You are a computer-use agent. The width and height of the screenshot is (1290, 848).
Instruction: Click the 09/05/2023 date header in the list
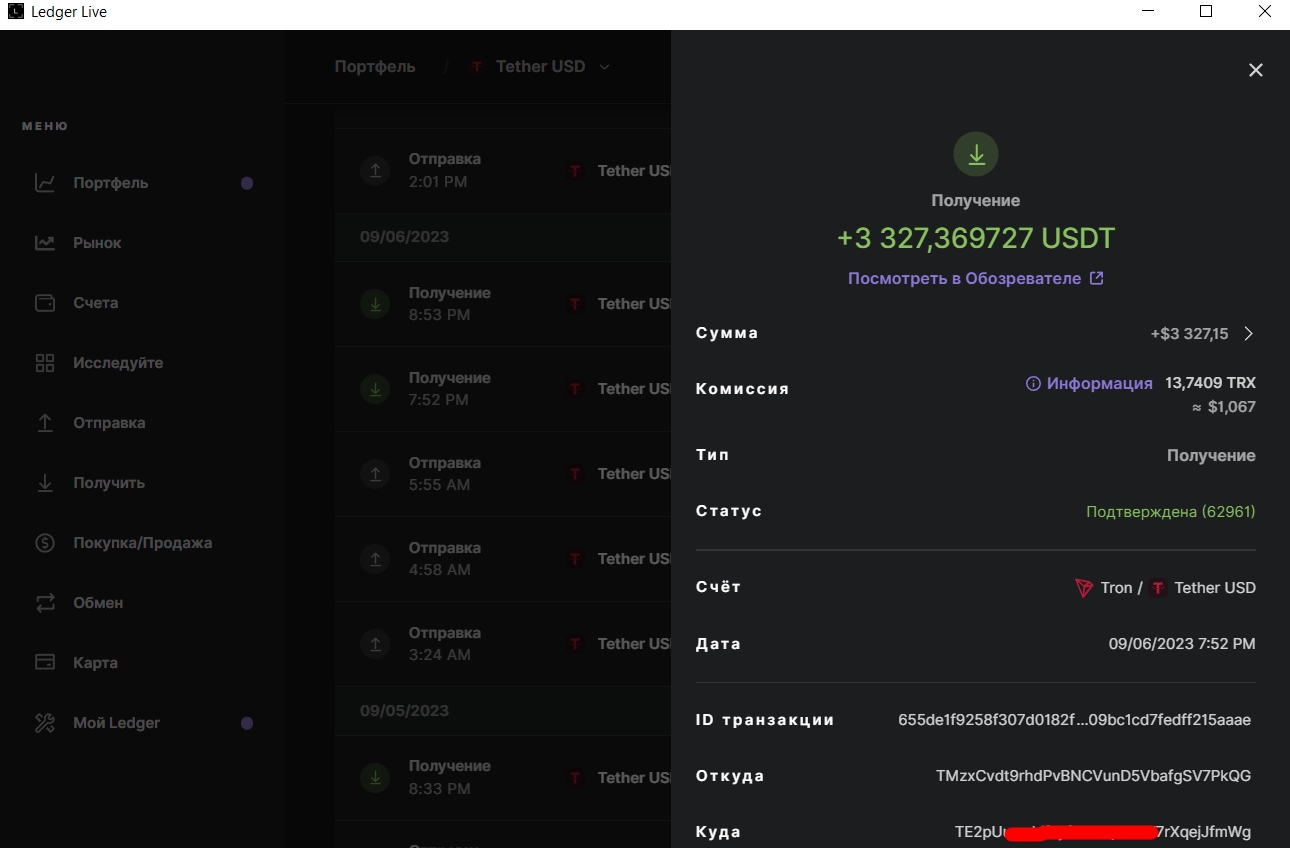coord(404,711)
